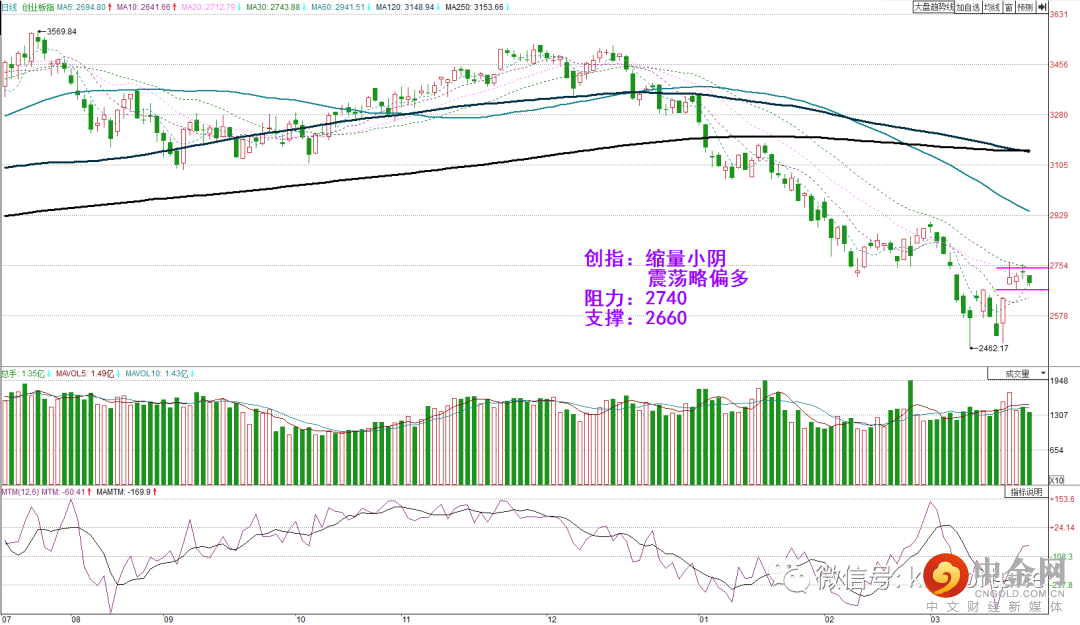Click the 窗 window button

(1009, 8)
